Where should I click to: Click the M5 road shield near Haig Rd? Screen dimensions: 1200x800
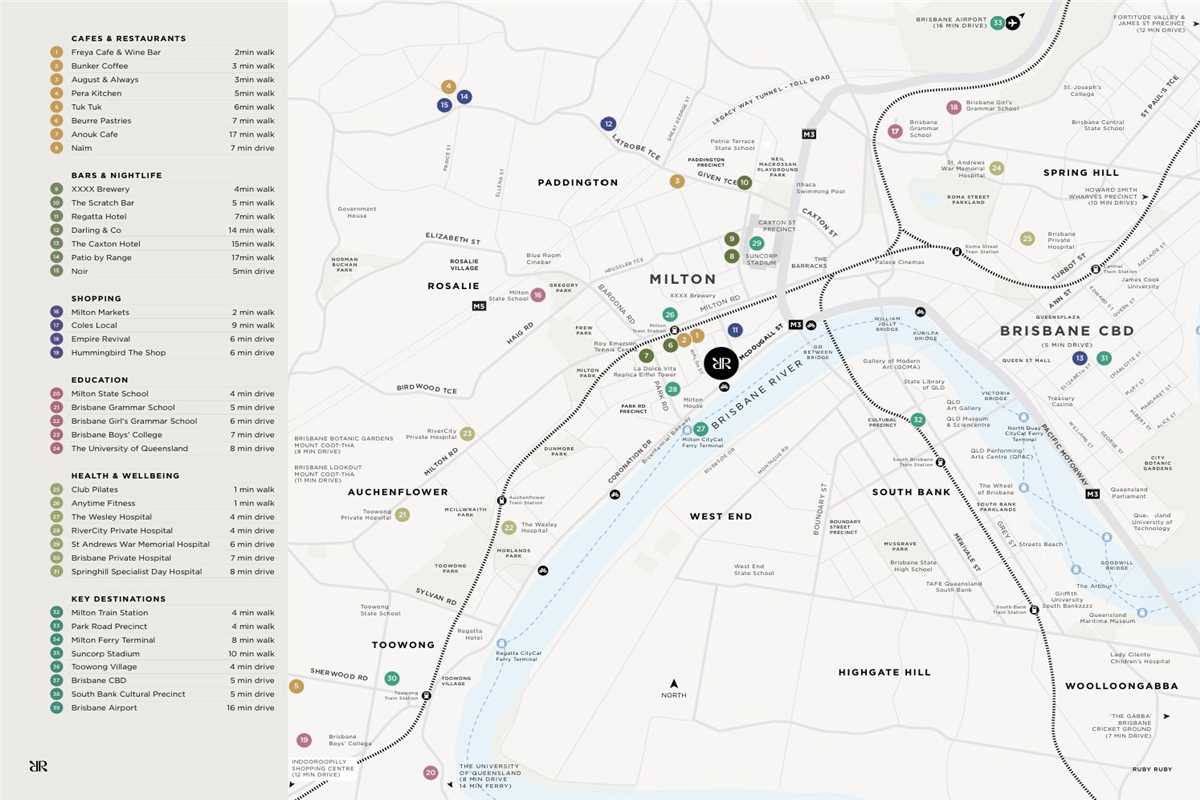pos(479,305)
